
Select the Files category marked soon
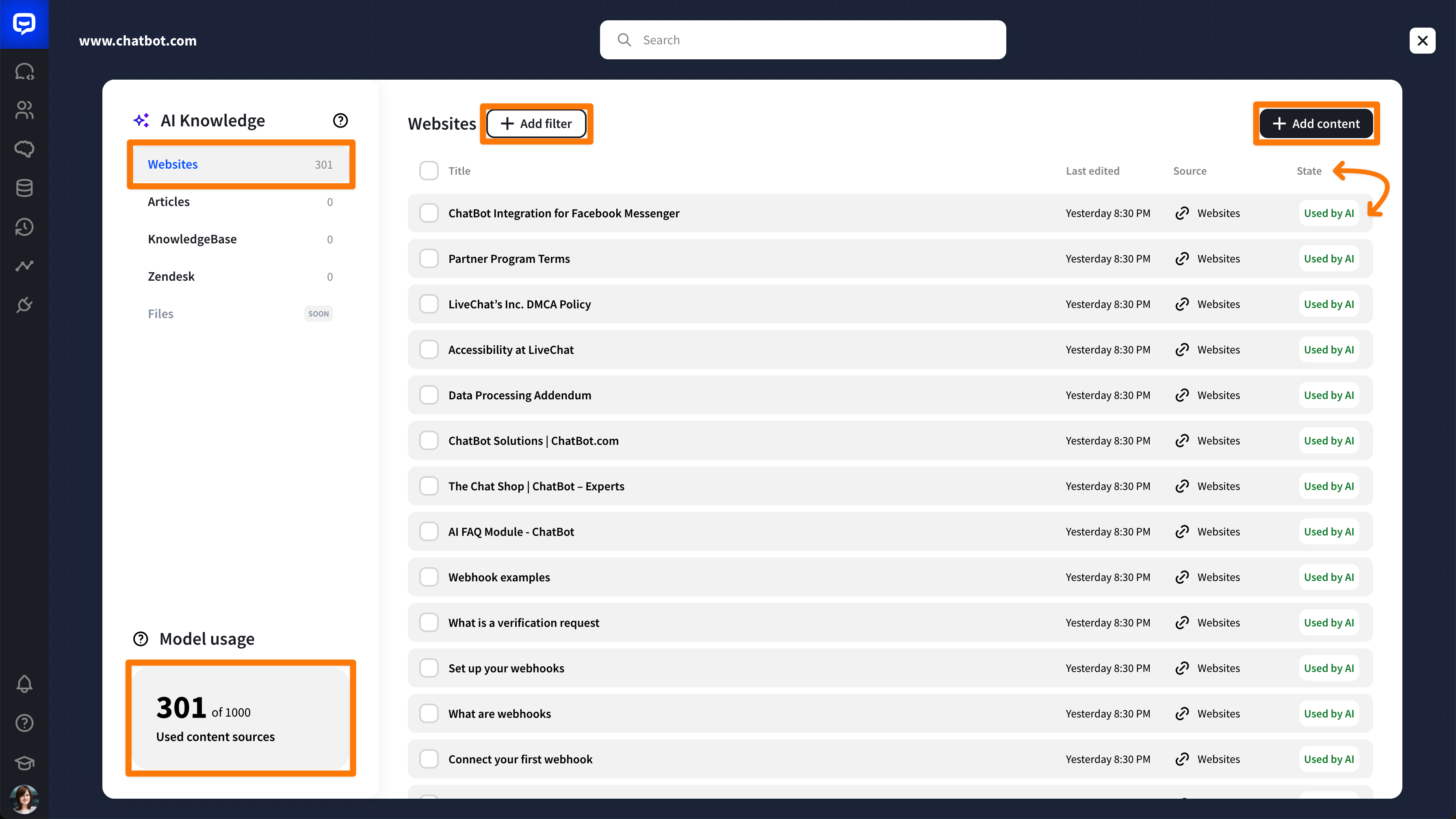241,314
